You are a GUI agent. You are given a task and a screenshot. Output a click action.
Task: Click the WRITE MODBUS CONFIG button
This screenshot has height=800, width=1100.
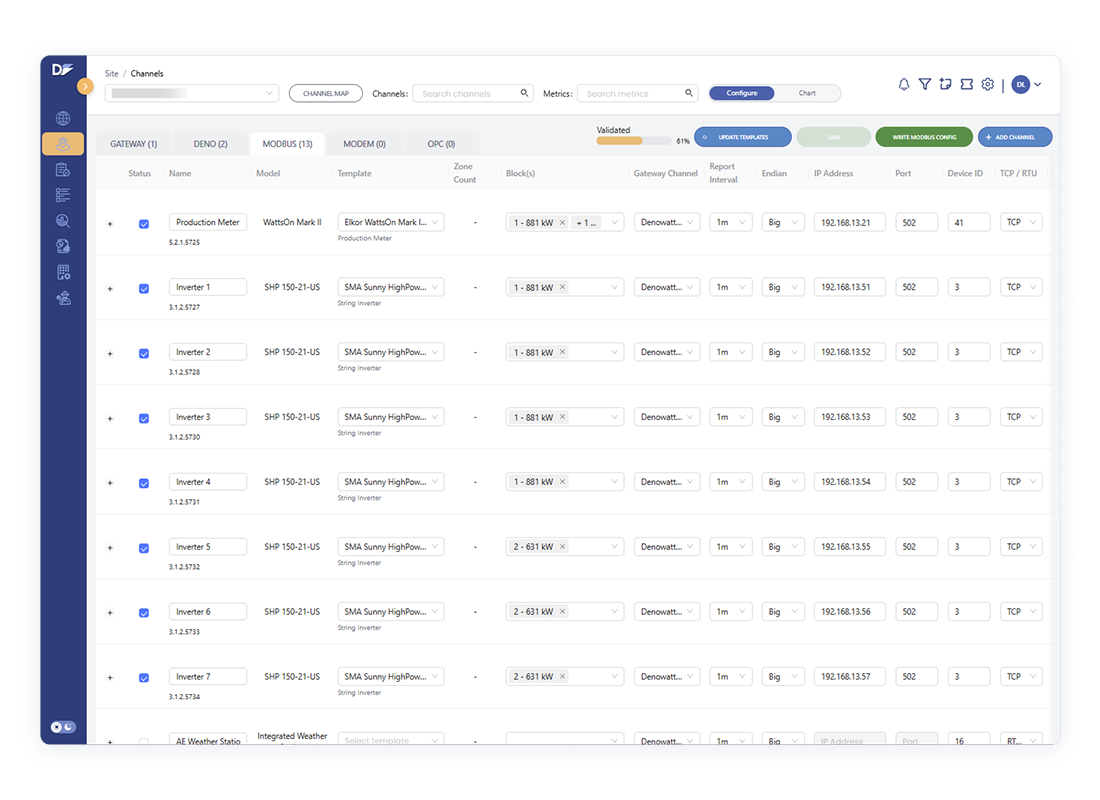coord(923,136)
